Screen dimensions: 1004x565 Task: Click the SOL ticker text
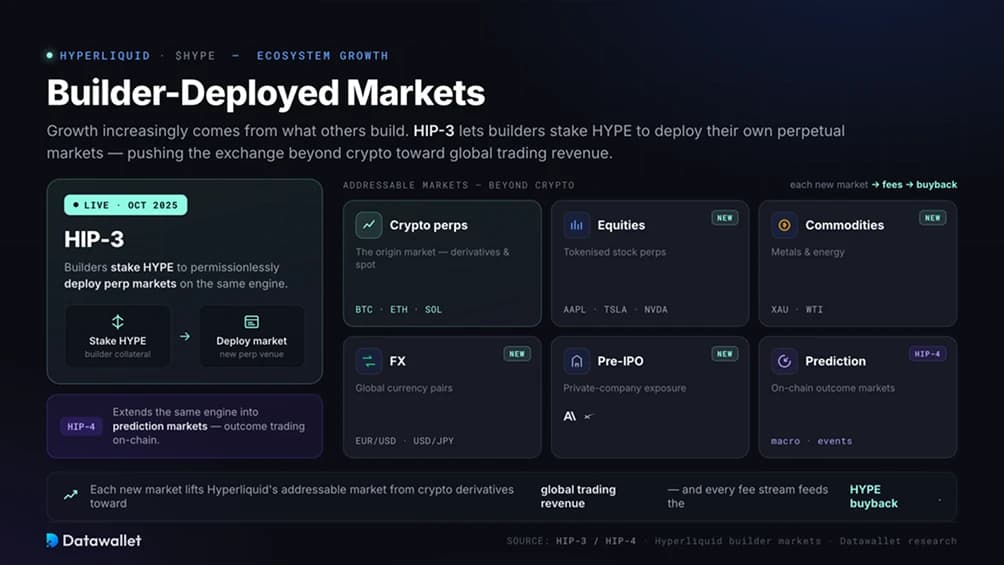(433, 309)
